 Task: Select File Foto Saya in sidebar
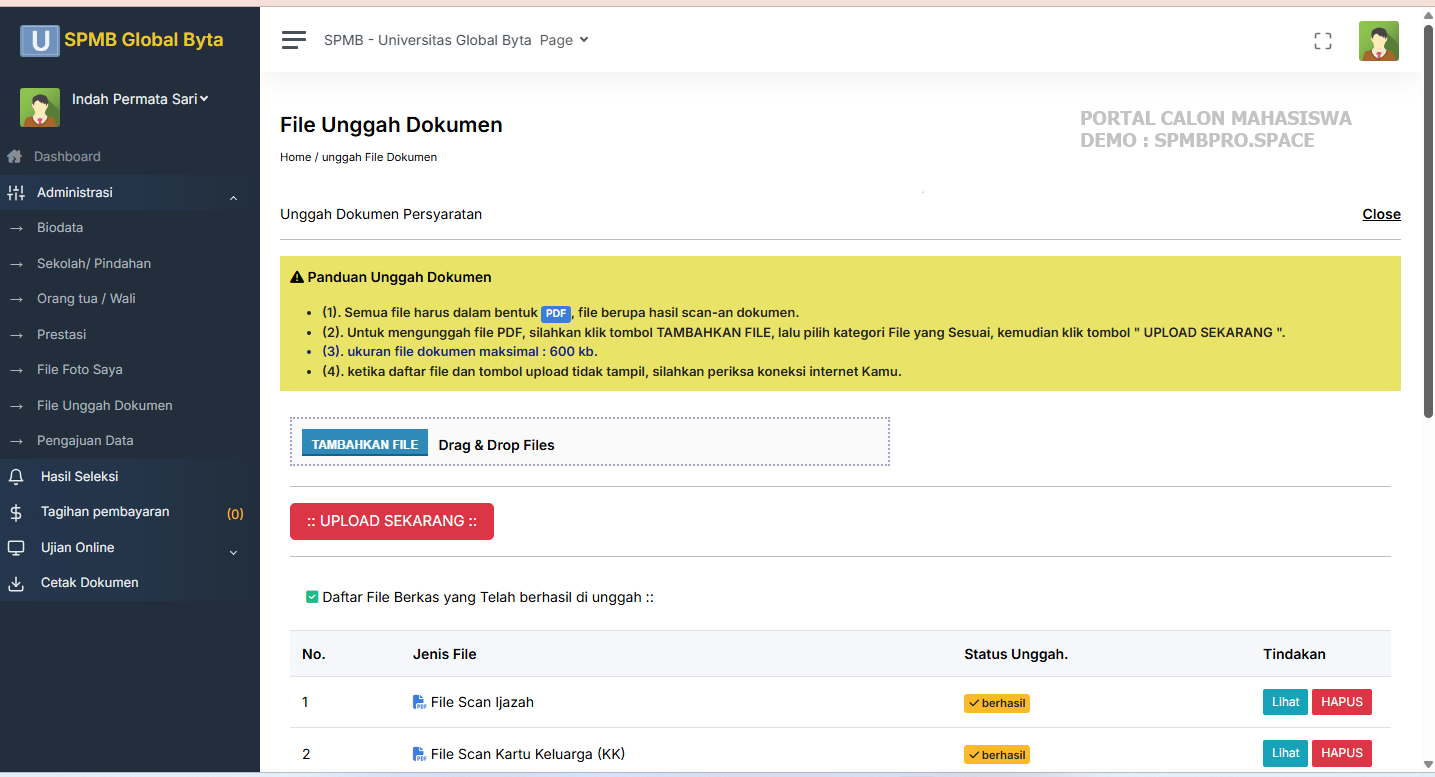tap(80, 370)
